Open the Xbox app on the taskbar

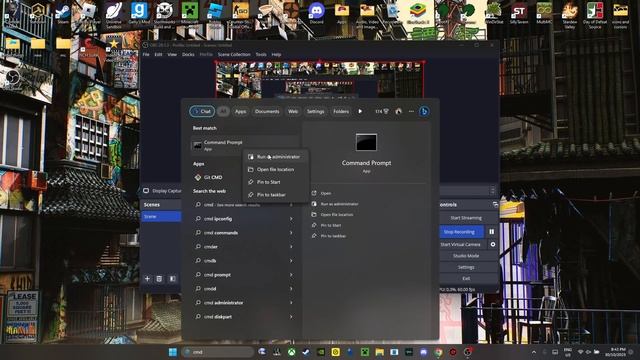point(291,352)
